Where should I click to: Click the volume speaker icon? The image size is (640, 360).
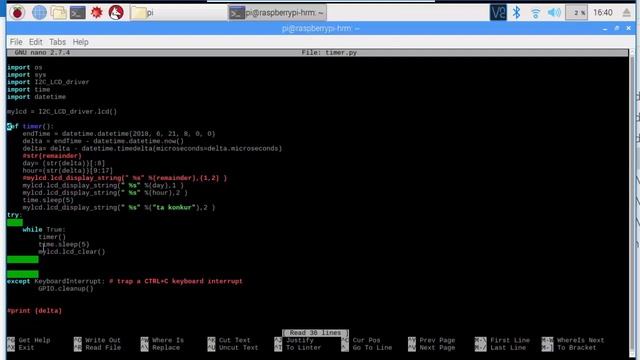(x=554, y=13)
